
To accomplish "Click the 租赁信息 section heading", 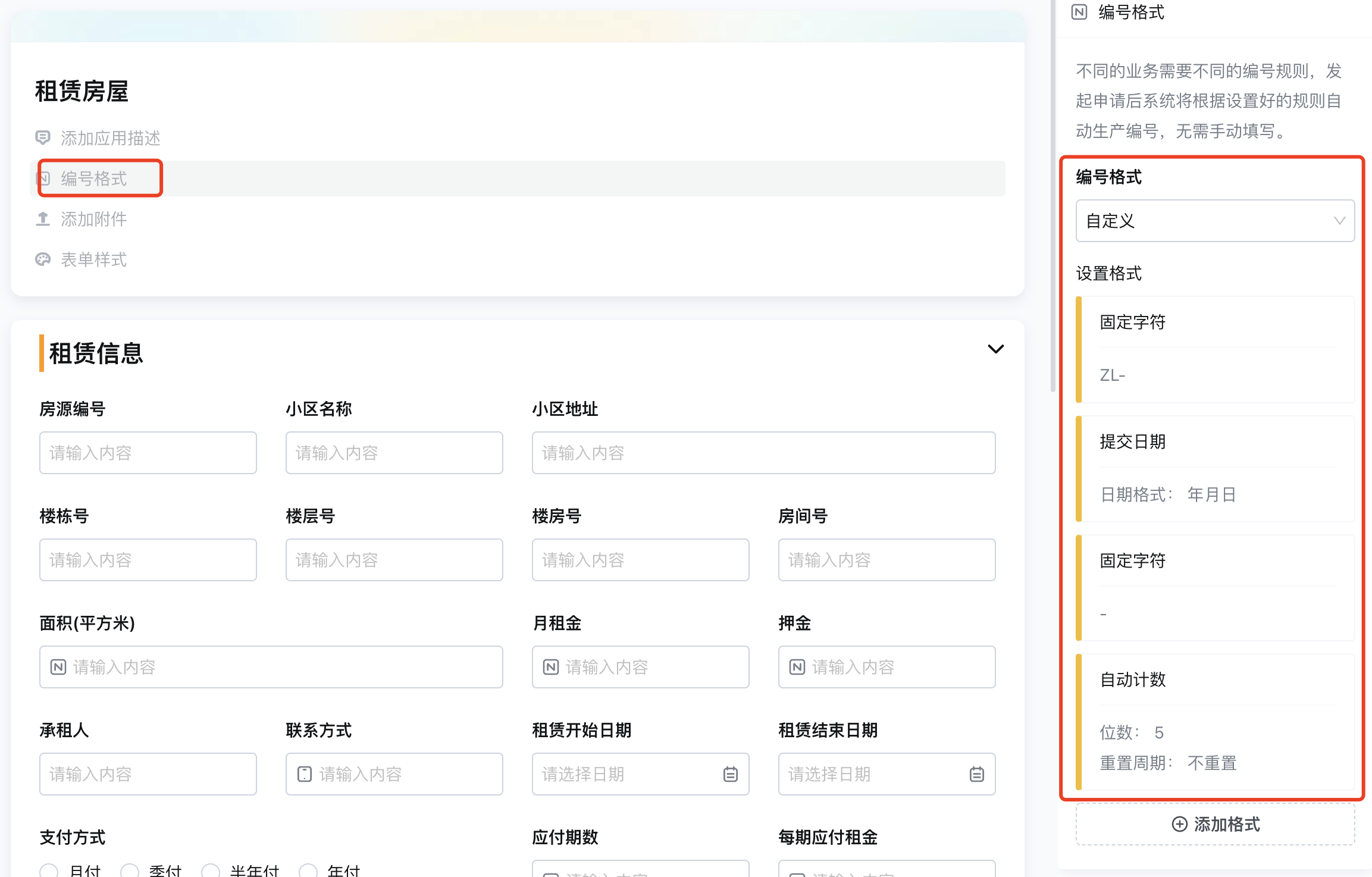I will pos(96,353).
